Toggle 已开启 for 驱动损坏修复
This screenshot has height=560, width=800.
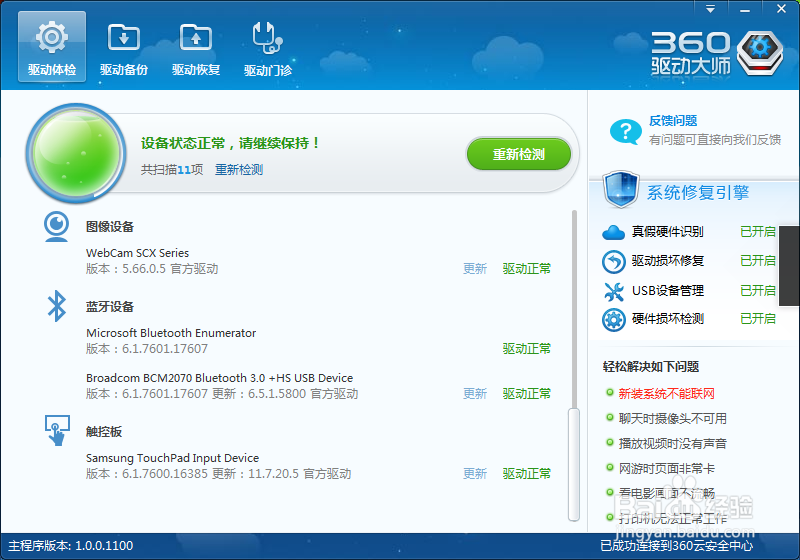tap(758, 261)
